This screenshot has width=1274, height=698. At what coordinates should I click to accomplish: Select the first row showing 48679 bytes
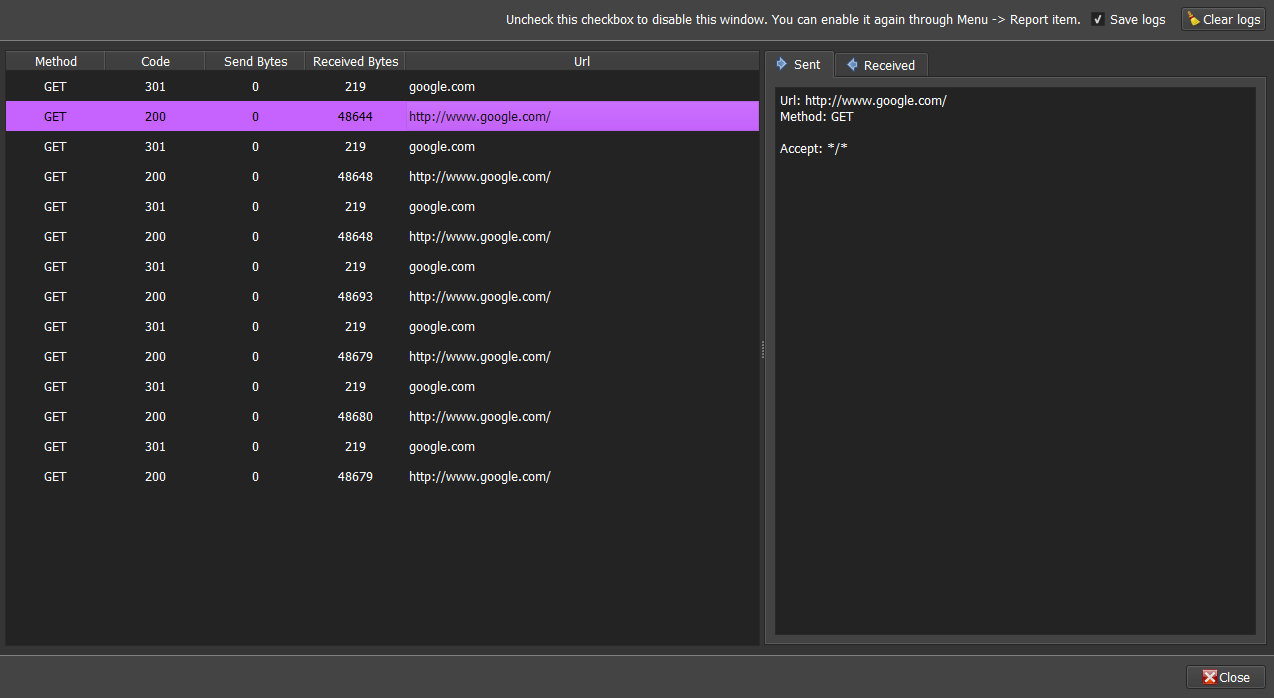355,357
